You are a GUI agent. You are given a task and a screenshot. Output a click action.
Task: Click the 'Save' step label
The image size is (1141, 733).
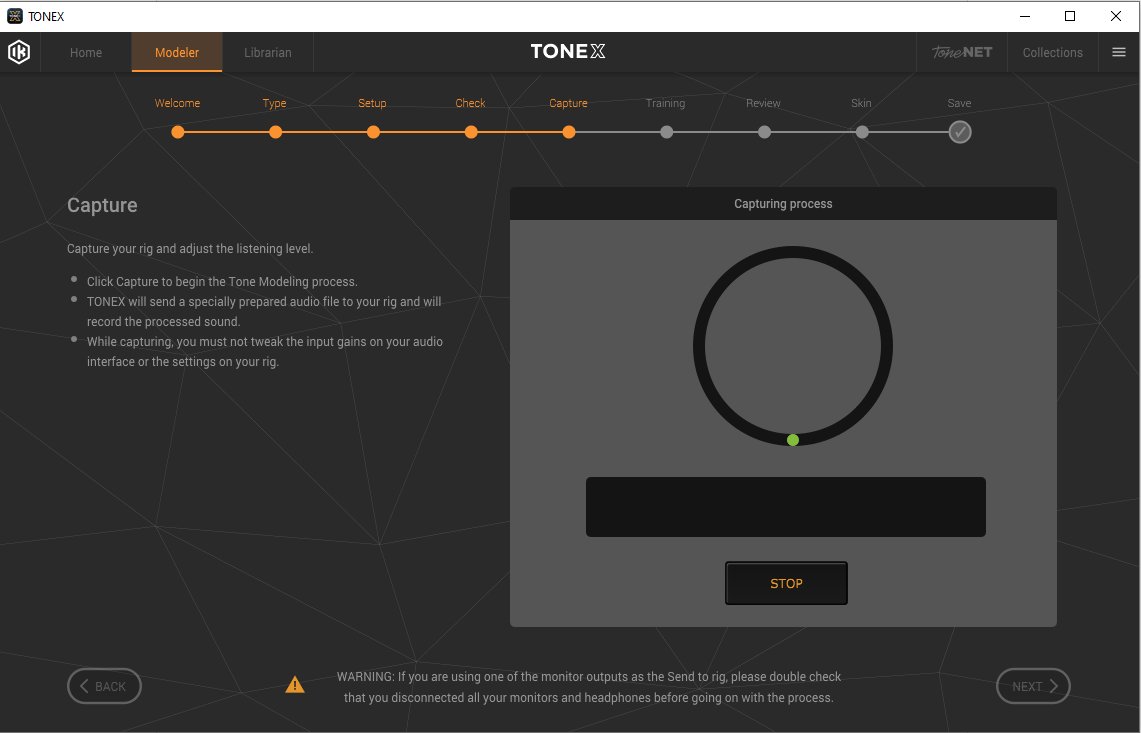click(x=959, y=103)
